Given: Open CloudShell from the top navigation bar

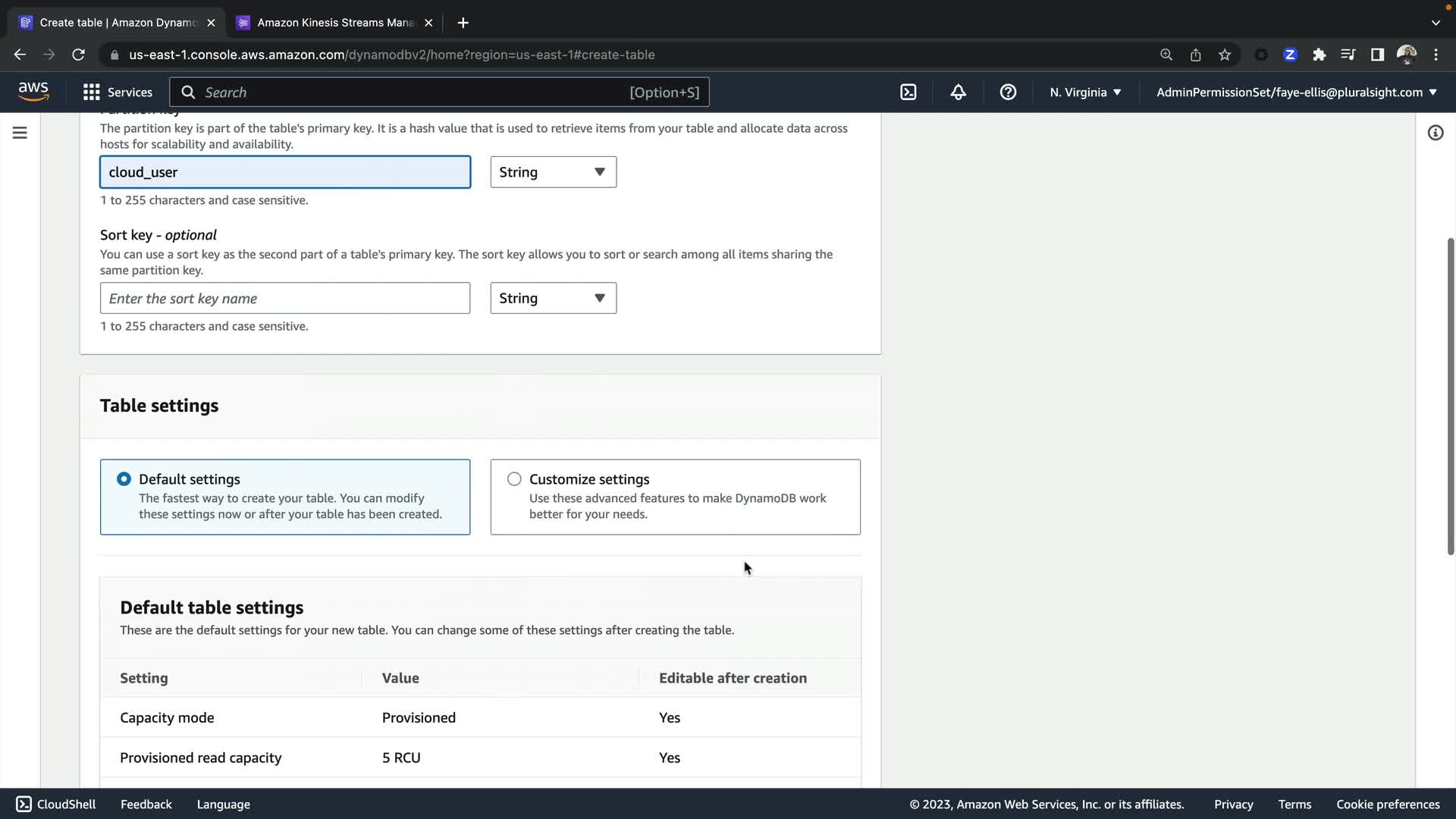Looking at the screenshot, I should [x=908, y=92].
